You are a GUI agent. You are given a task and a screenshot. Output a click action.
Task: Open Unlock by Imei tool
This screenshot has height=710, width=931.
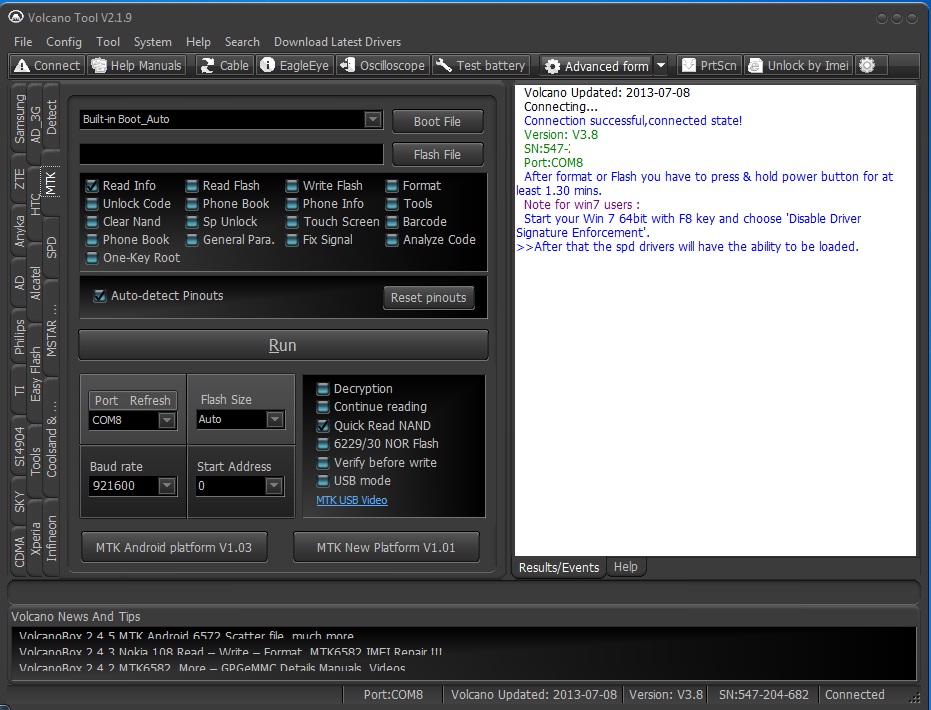coord(799,65)
